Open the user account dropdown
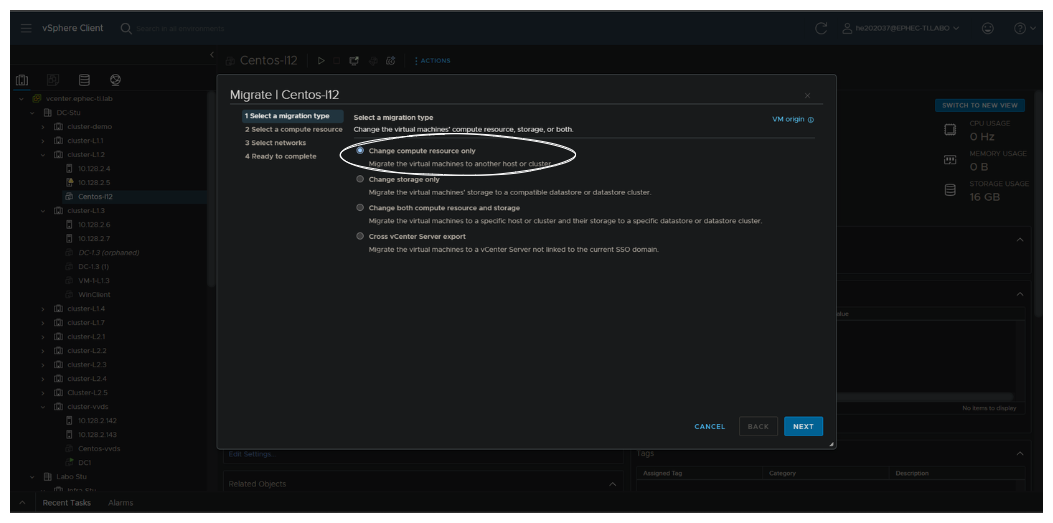Screen dimensions: 1053x523 pos(901,28)
